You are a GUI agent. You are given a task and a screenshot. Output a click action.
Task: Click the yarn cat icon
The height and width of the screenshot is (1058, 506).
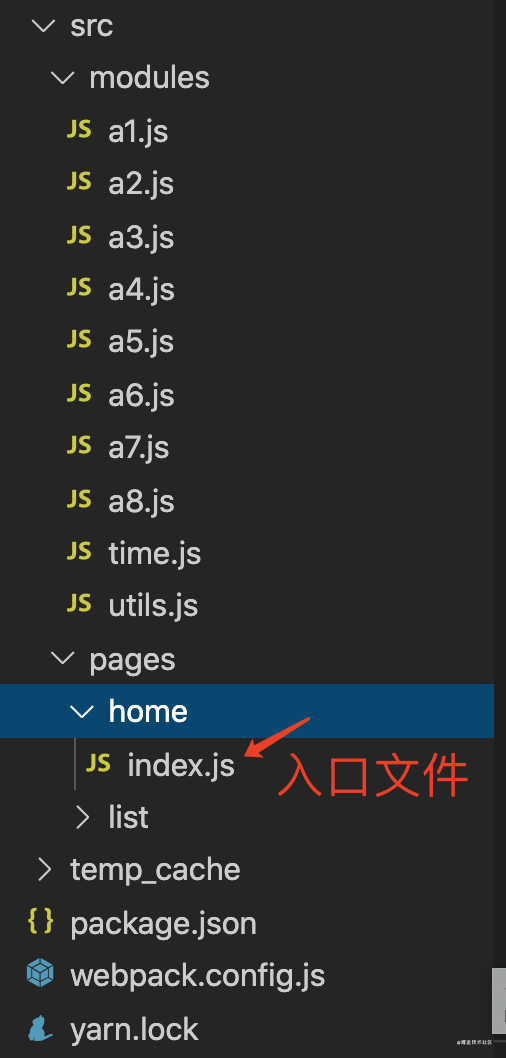point(40,1028)
